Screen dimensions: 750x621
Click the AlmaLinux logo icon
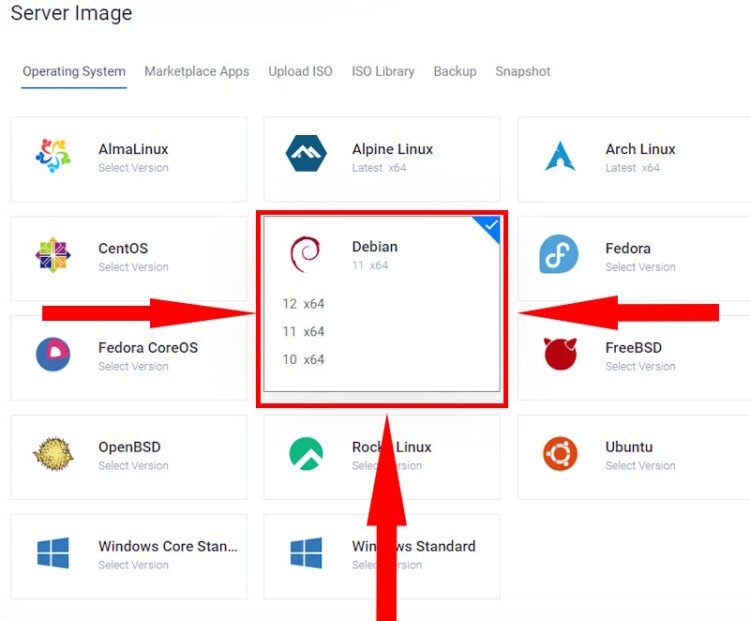[53, 155]
